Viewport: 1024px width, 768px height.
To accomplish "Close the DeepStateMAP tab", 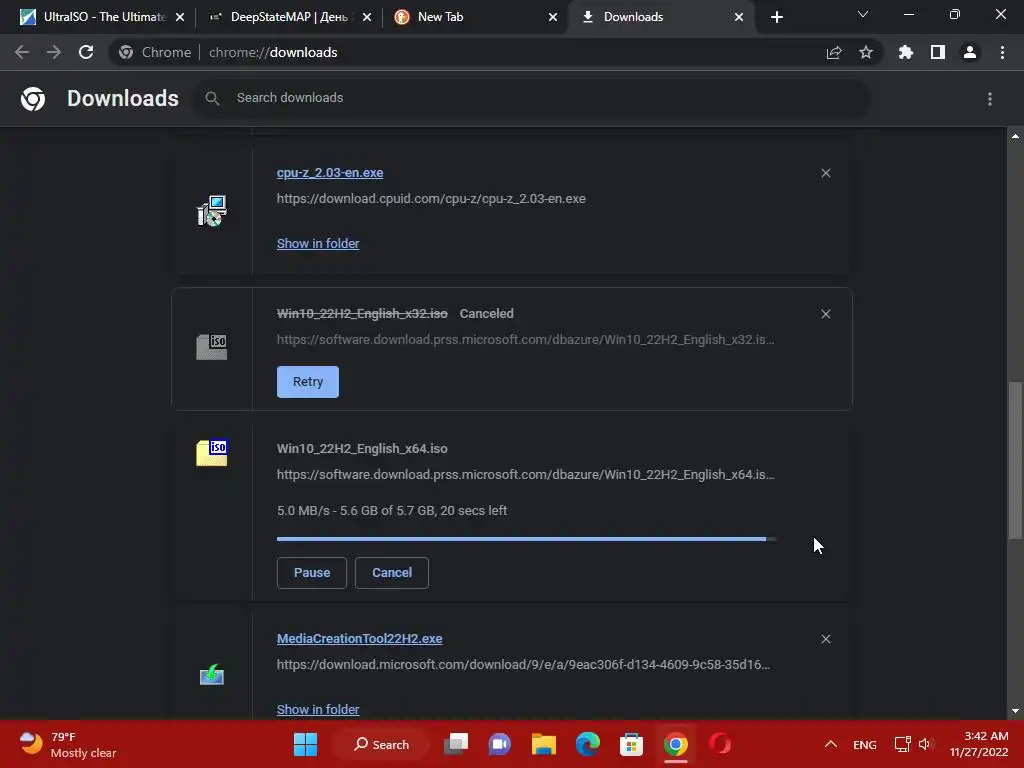I will tap(367, 17).
